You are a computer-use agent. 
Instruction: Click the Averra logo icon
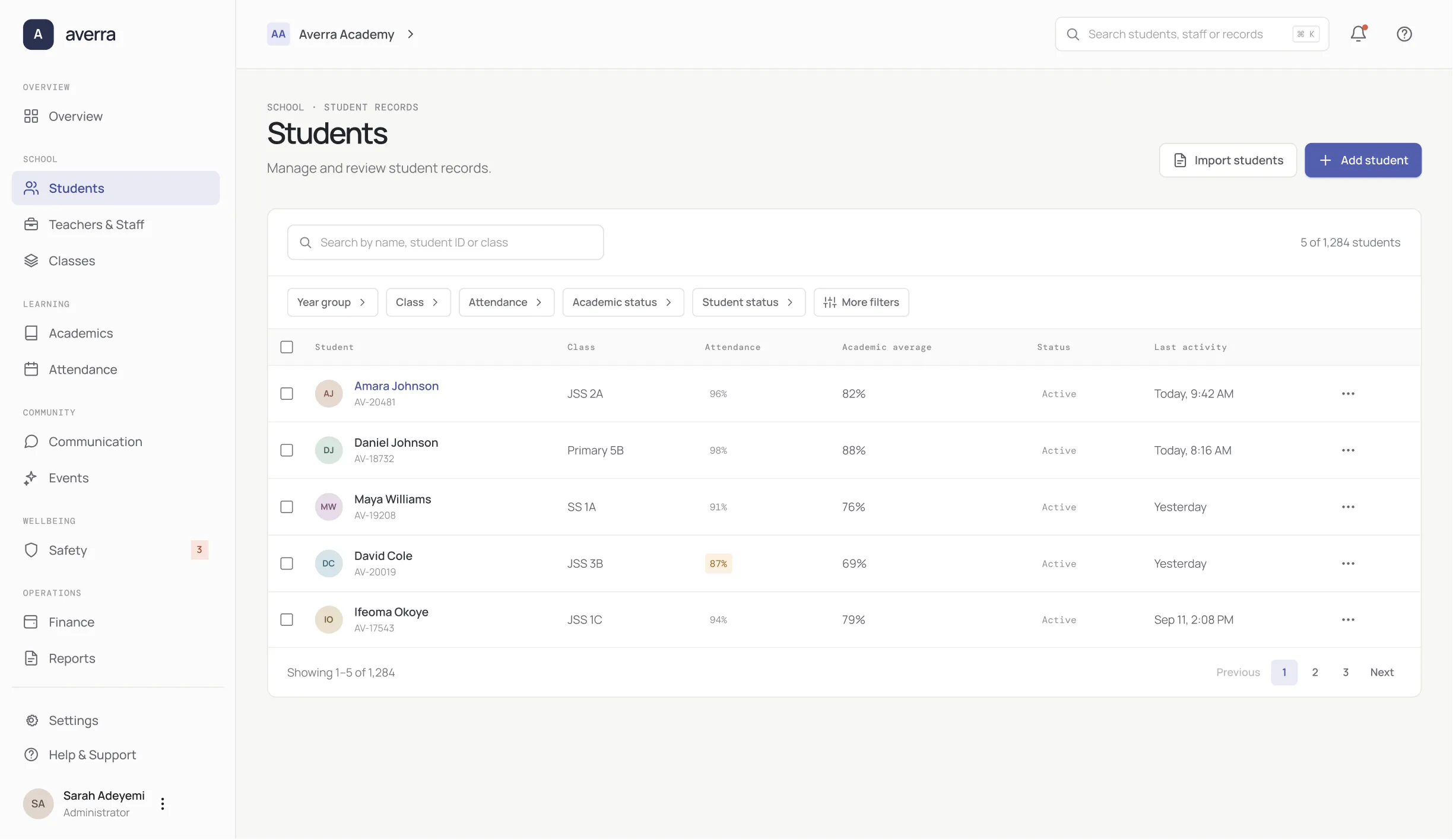coord(38,34)
